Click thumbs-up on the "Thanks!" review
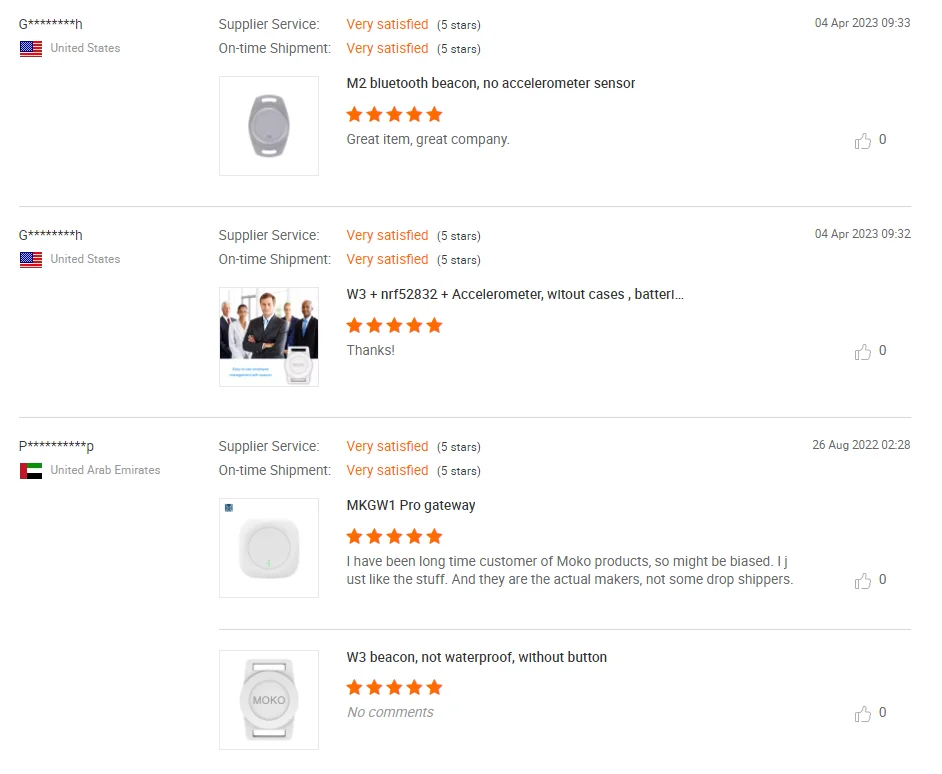Viewport: 942px width, 774px height. (x=863, y=352)
